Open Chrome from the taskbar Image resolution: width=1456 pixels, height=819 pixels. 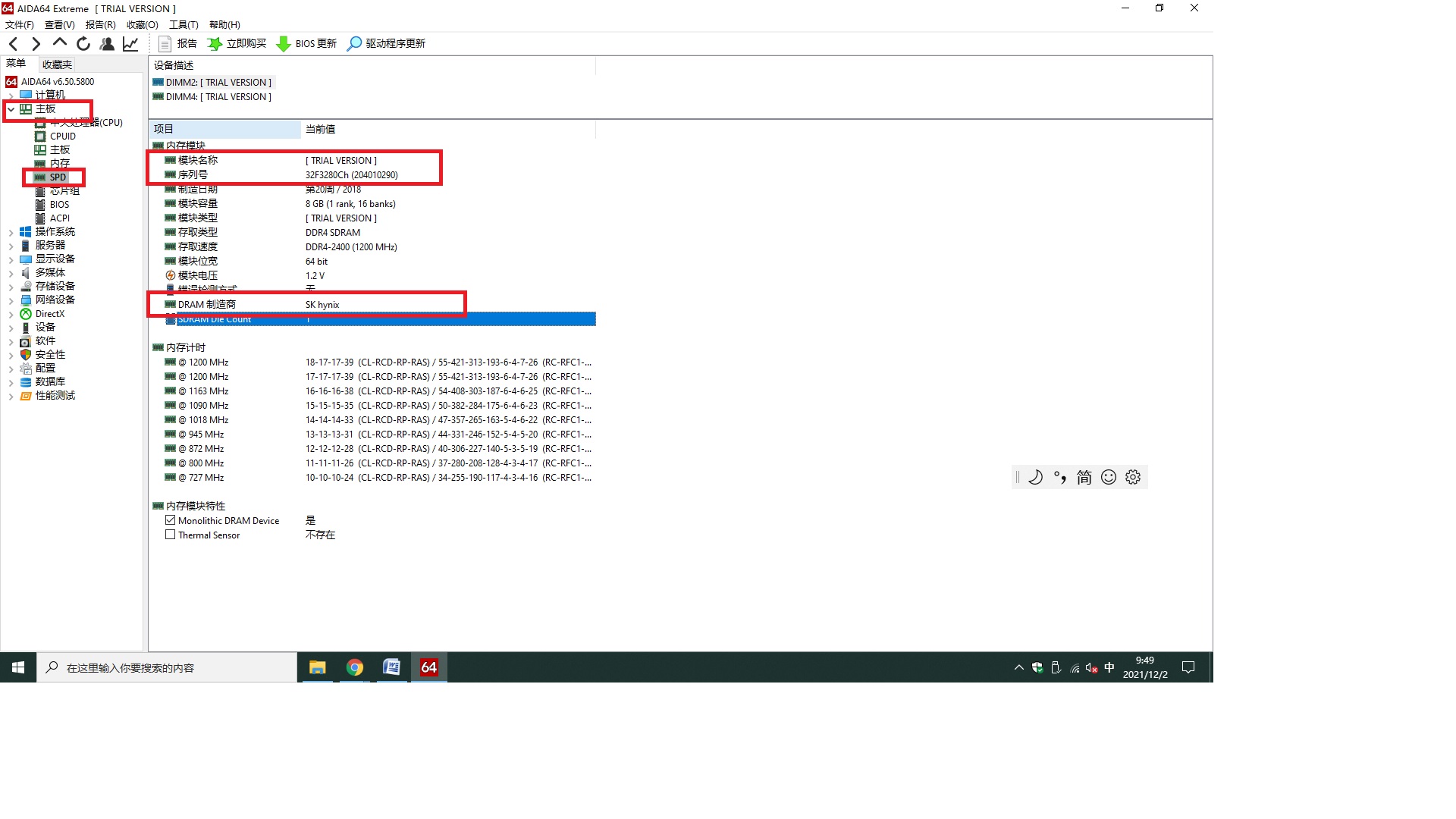tap(354, 667)
